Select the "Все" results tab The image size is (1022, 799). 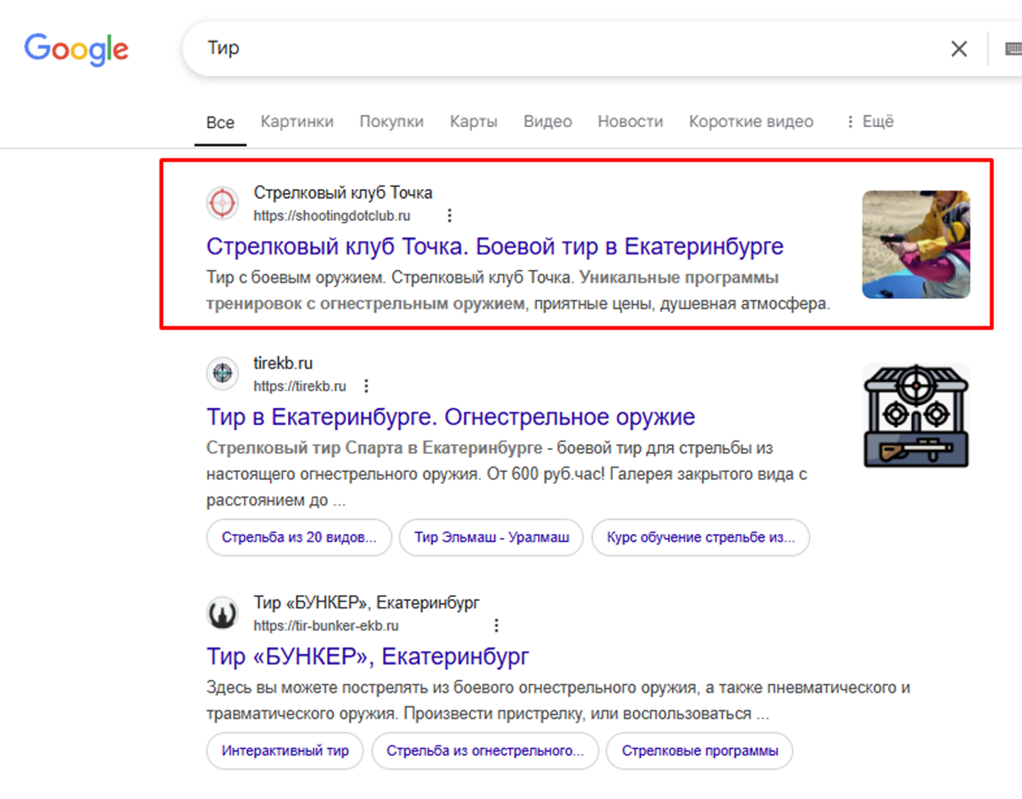click(220, 123)
